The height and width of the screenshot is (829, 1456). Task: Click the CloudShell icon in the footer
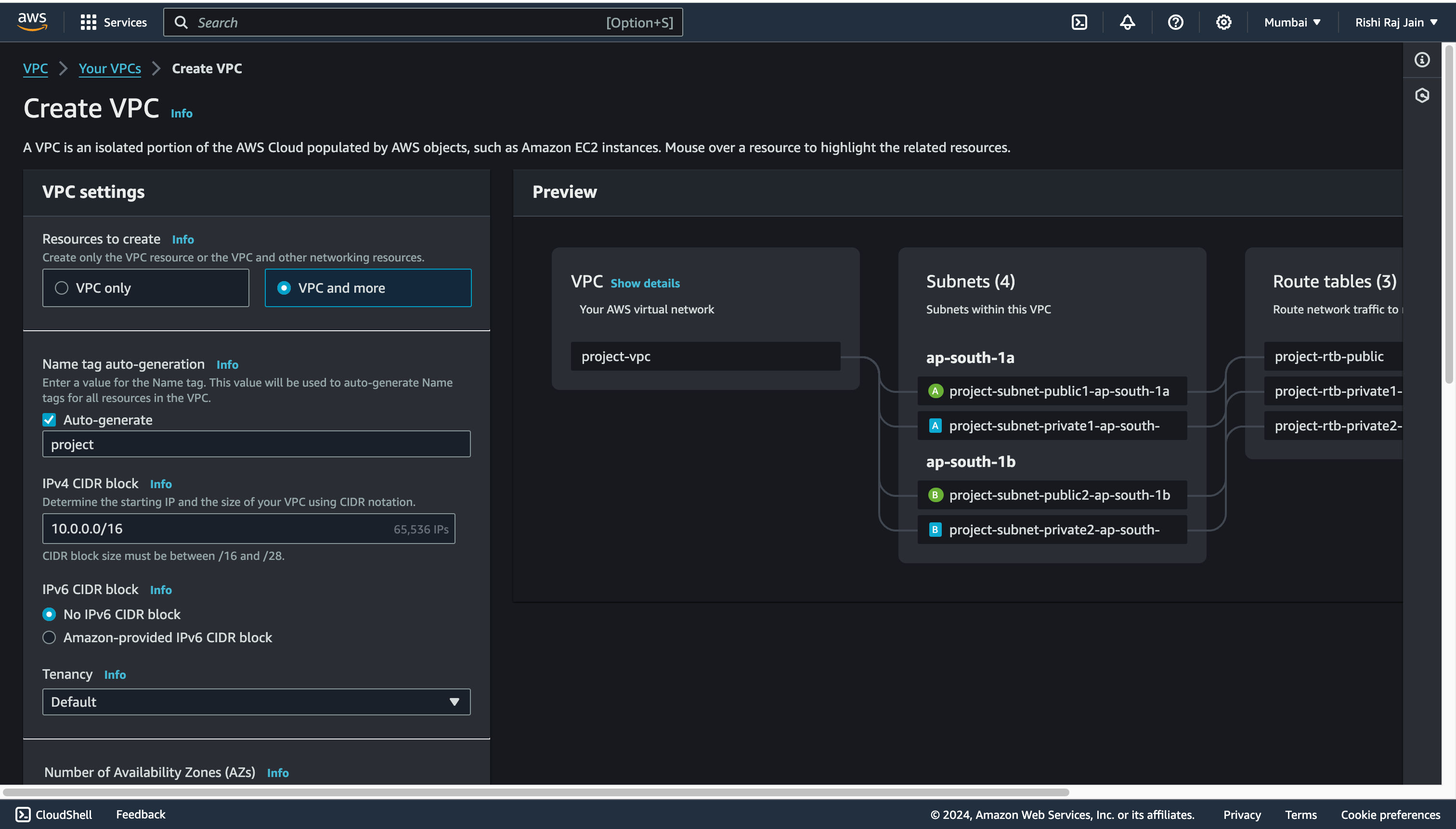pos(23,814)
